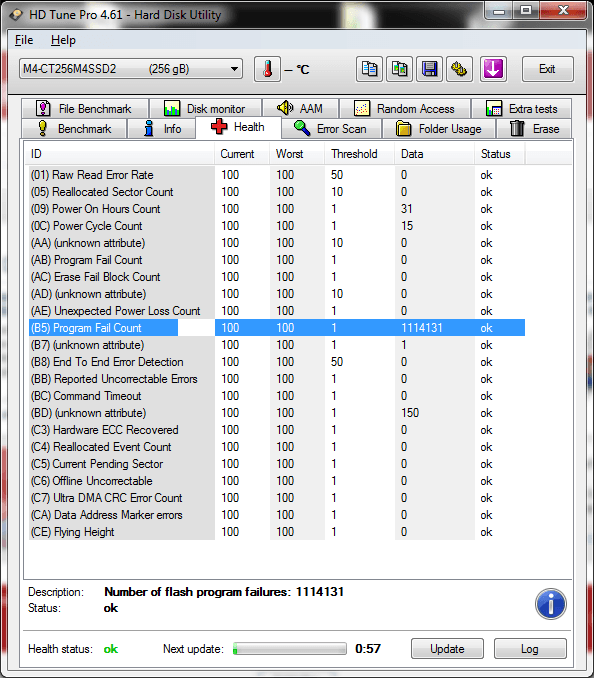594x678 pixels.
Task: Switch to the Folder Usage tab
Action: point(439,128)
